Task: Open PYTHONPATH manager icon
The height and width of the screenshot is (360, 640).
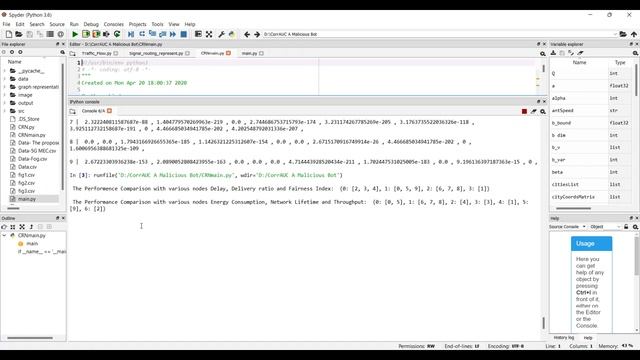Action: coord(232,34)
